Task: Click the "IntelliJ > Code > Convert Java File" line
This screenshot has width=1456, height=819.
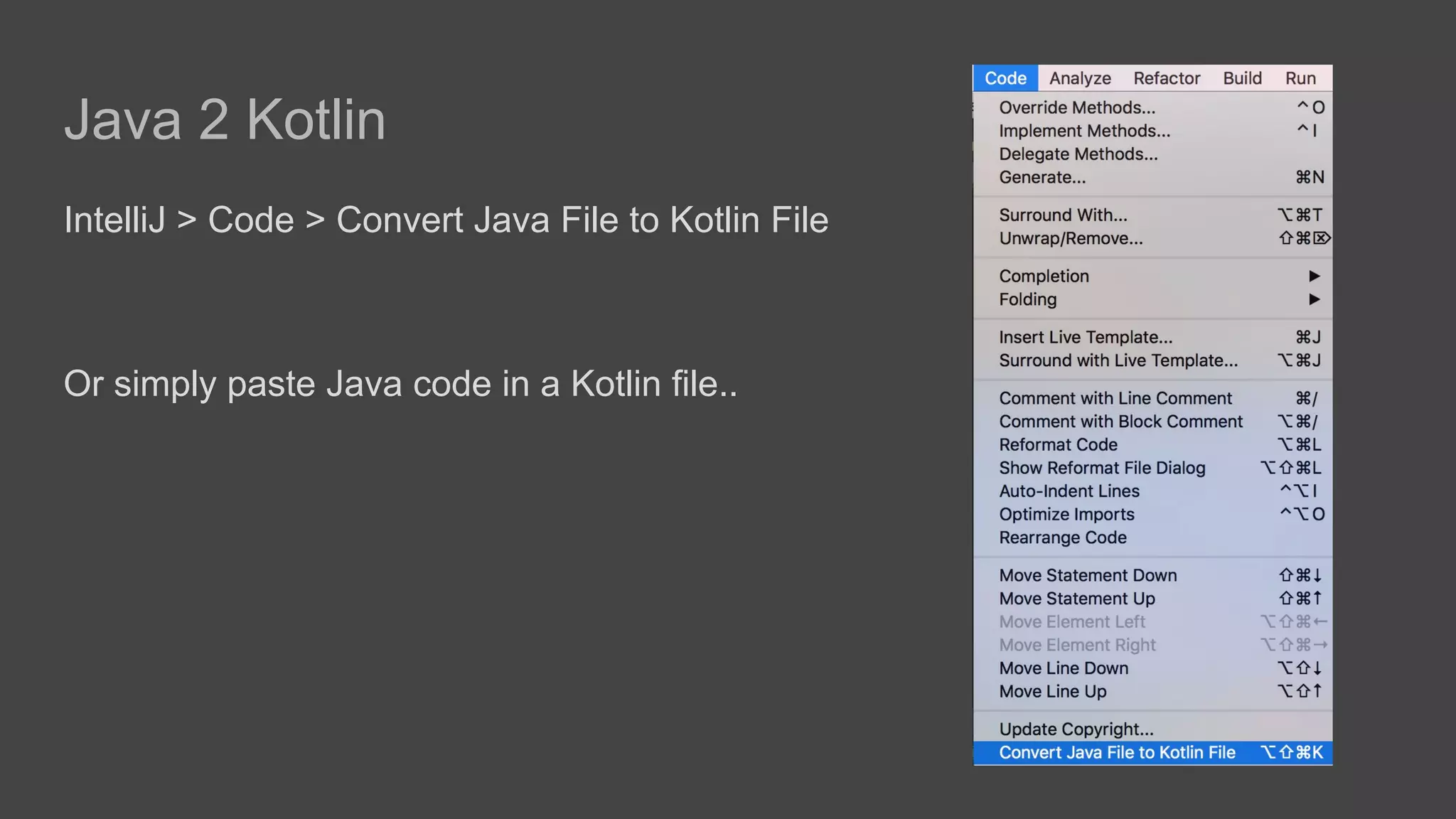Action: [446, 220]
